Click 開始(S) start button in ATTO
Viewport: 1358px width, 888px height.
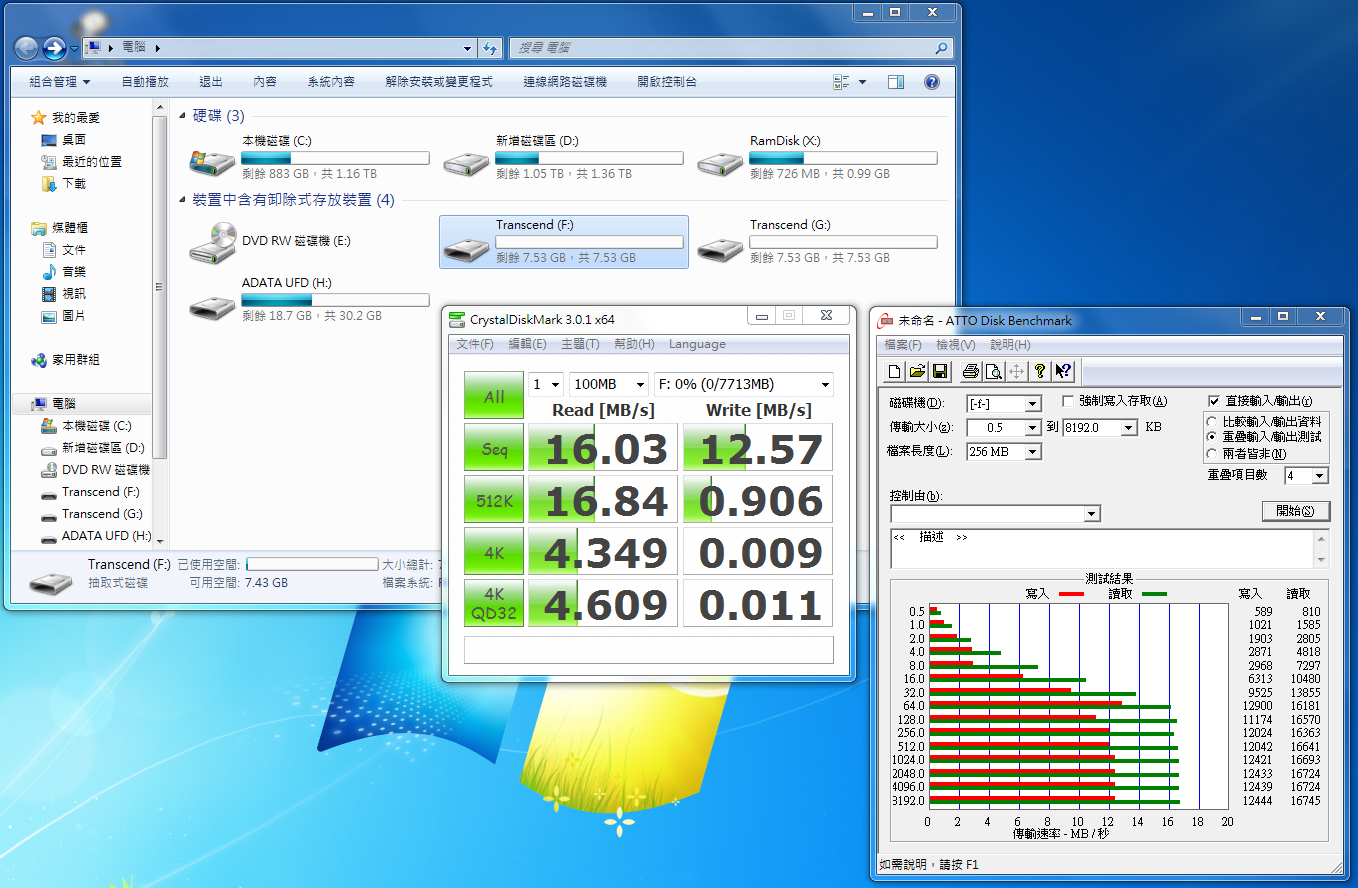1295,511
